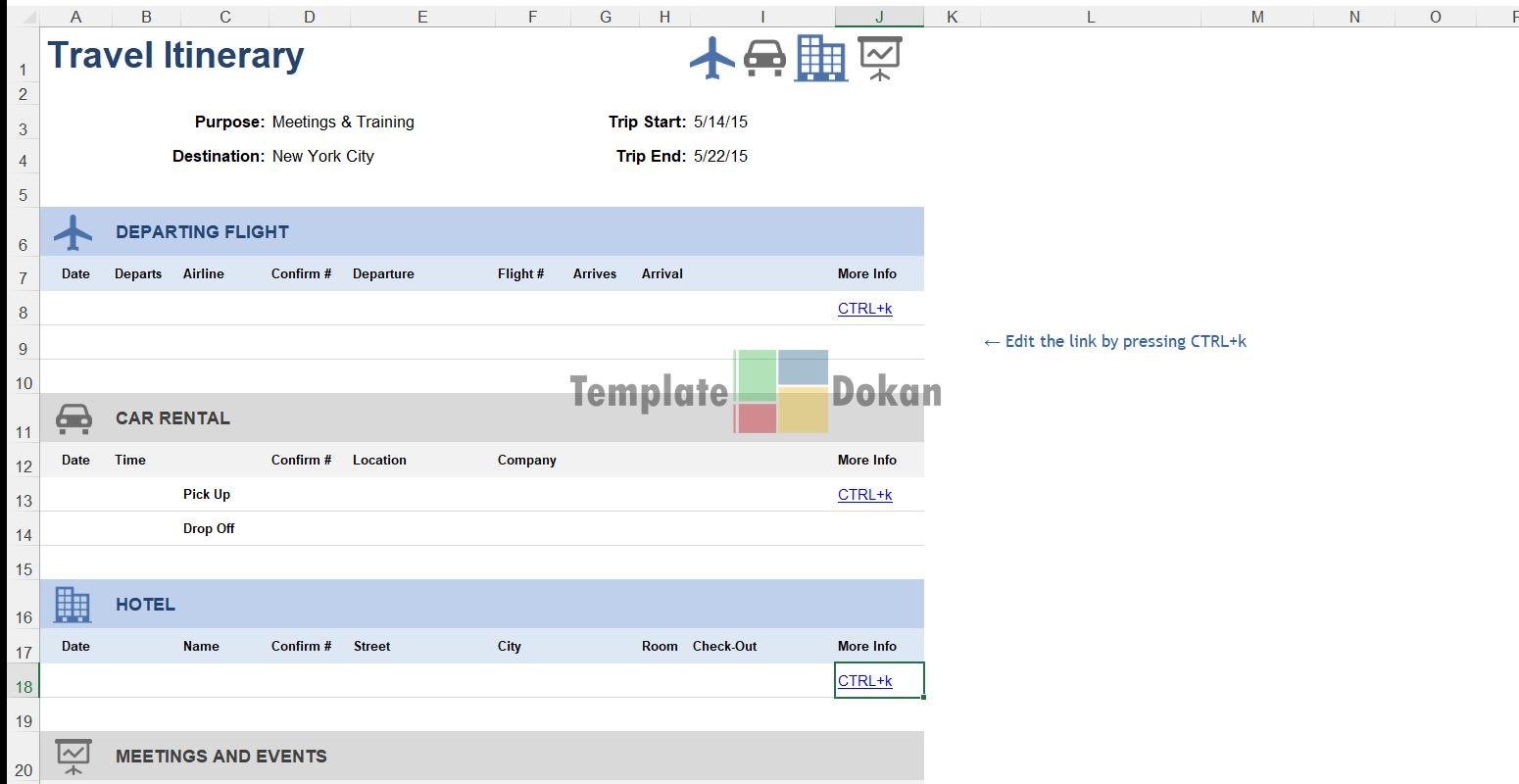1519x784 pixels.
Task: Select row 18 header
Action: click(24, 686)
